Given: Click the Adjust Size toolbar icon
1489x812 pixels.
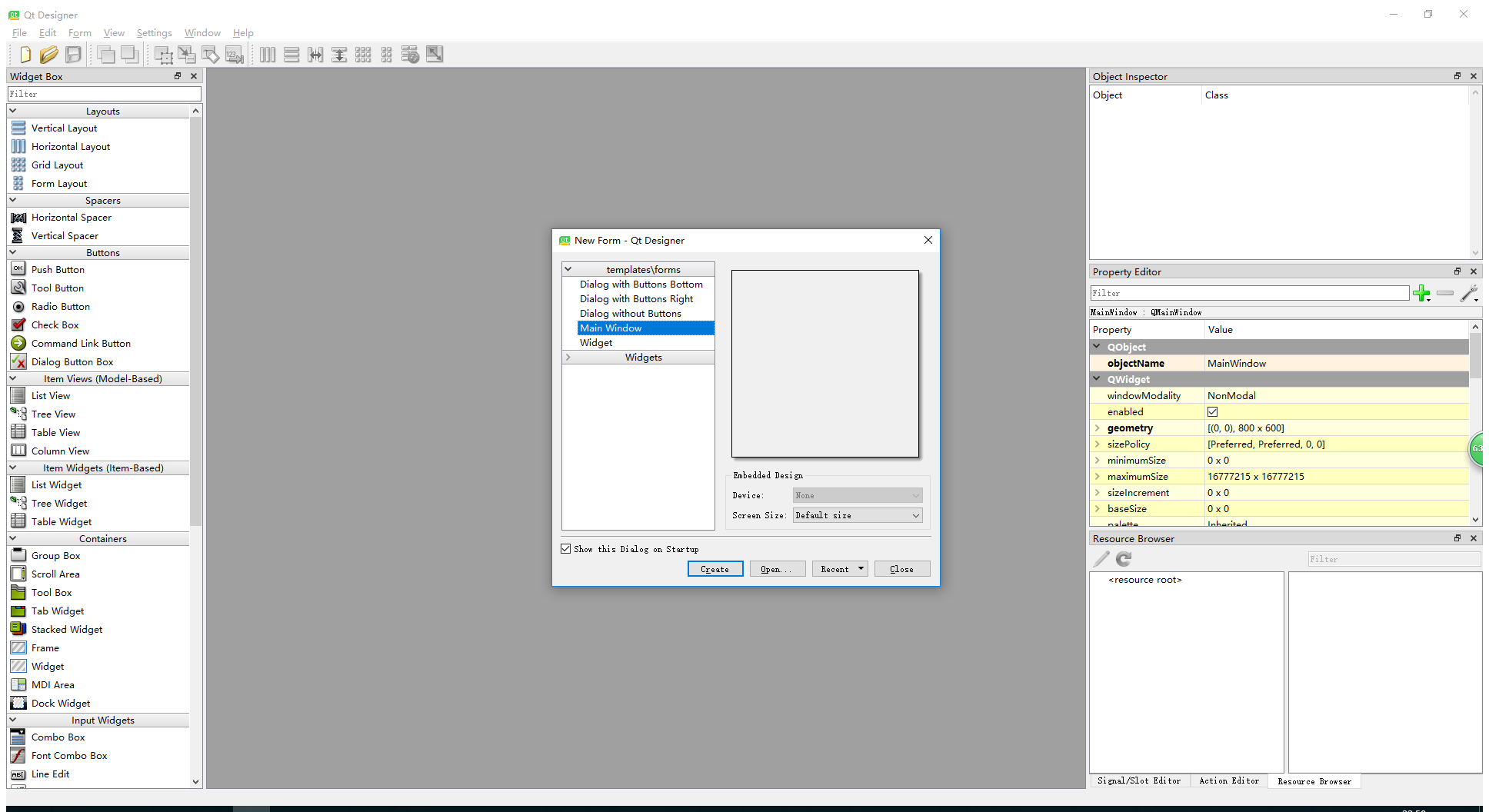Looking at the screenshot, I should coord(435,55).
